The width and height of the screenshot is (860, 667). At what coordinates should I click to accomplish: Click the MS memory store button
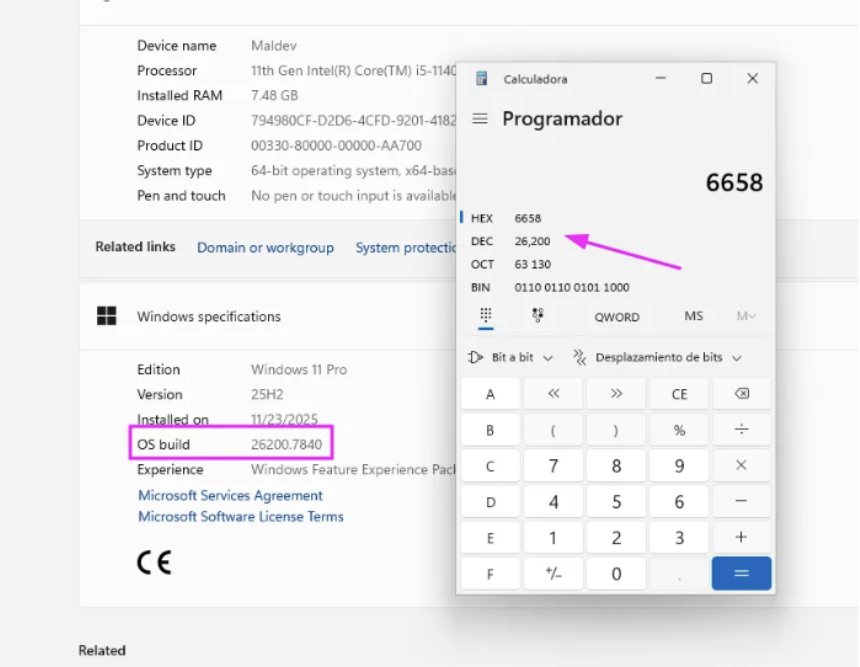click(x=693, y=316)
